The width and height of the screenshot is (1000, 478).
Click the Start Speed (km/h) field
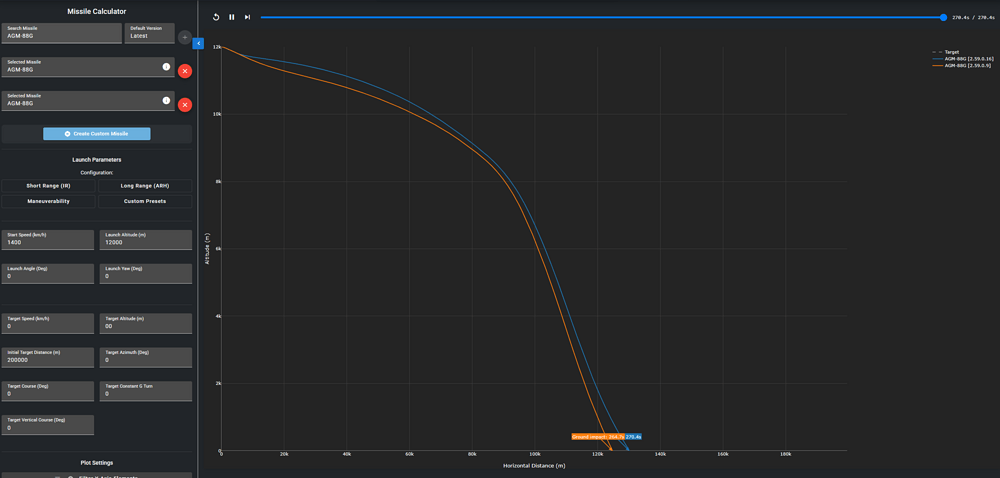[48, 240]
